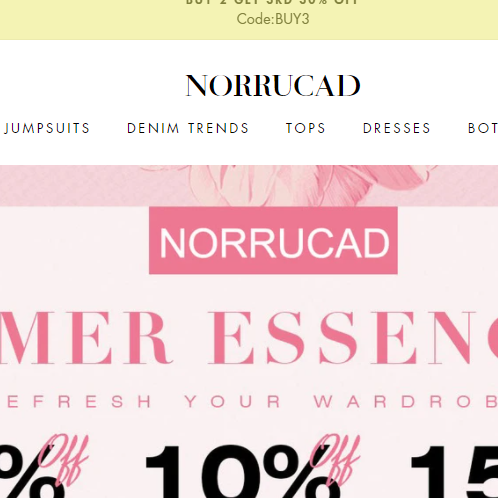
Task: Click the WARDROB word in the subtitle
Action: pyautogui.click(x=405, y=402)
